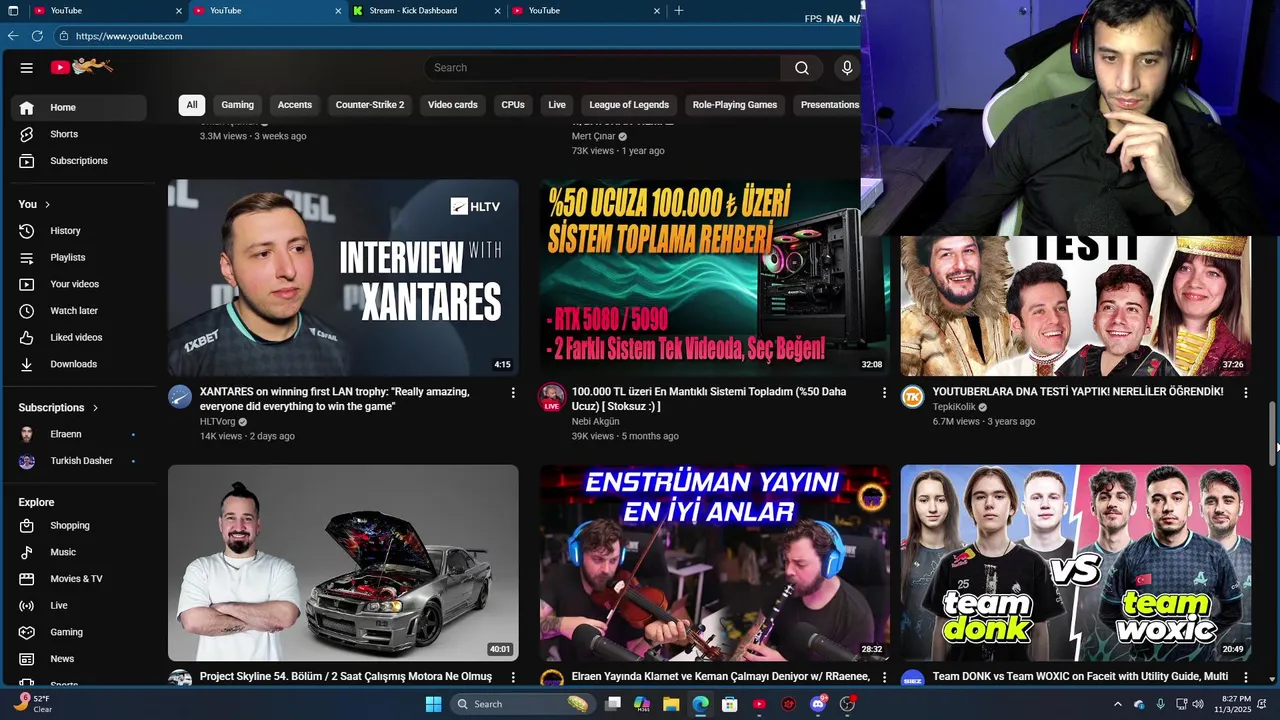Play the Interview with XANTARES thumbnail
The height and width of the screenshot is (720, 1280).
click(343, 278)
